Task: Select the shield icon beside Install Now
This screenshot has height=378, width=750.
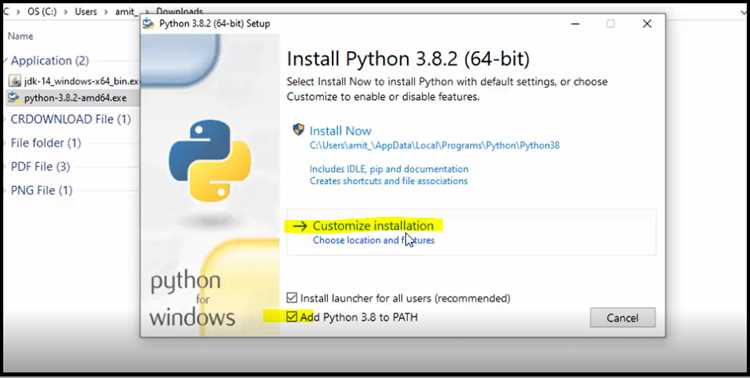Action: [298, 130]
